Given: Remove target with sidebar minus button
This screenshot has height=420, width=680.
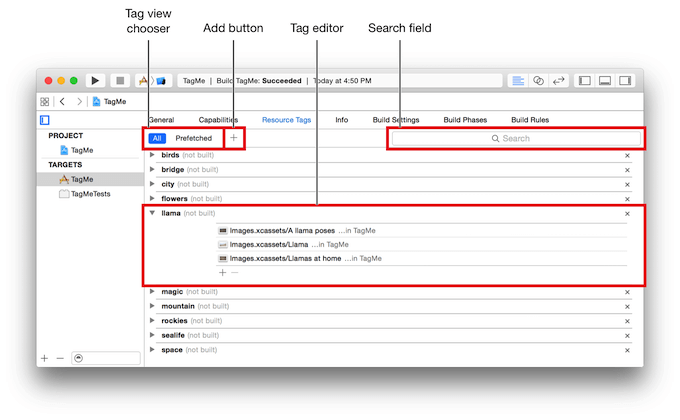Looking at the screenshot, I should tap(60, 358).
